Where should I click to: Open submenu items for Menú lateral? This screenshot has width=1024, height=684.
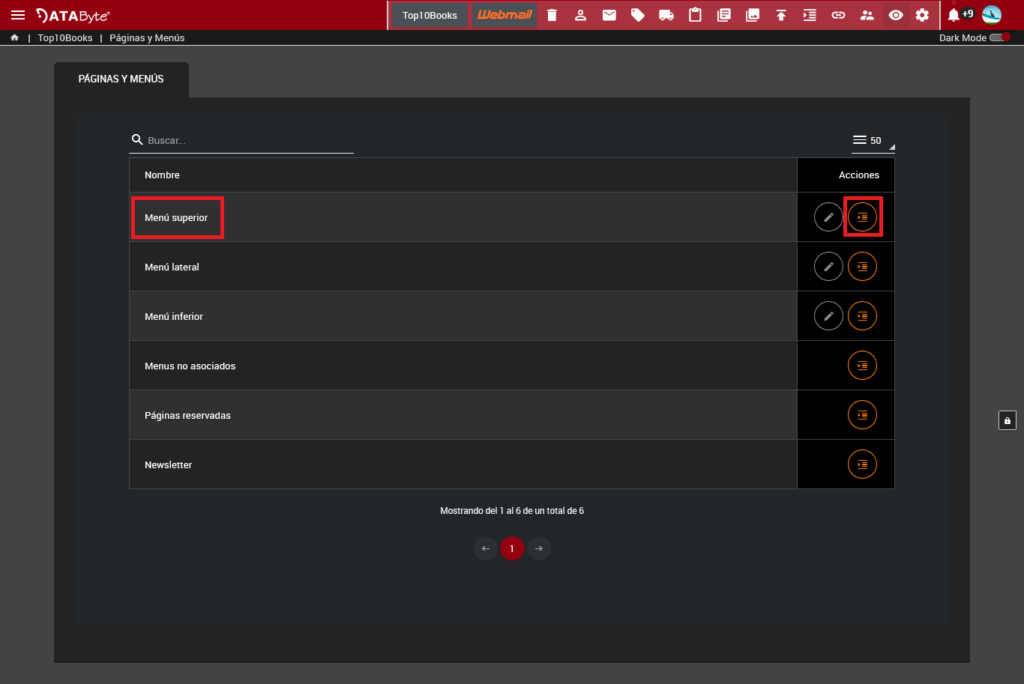[x=862, y=267]
